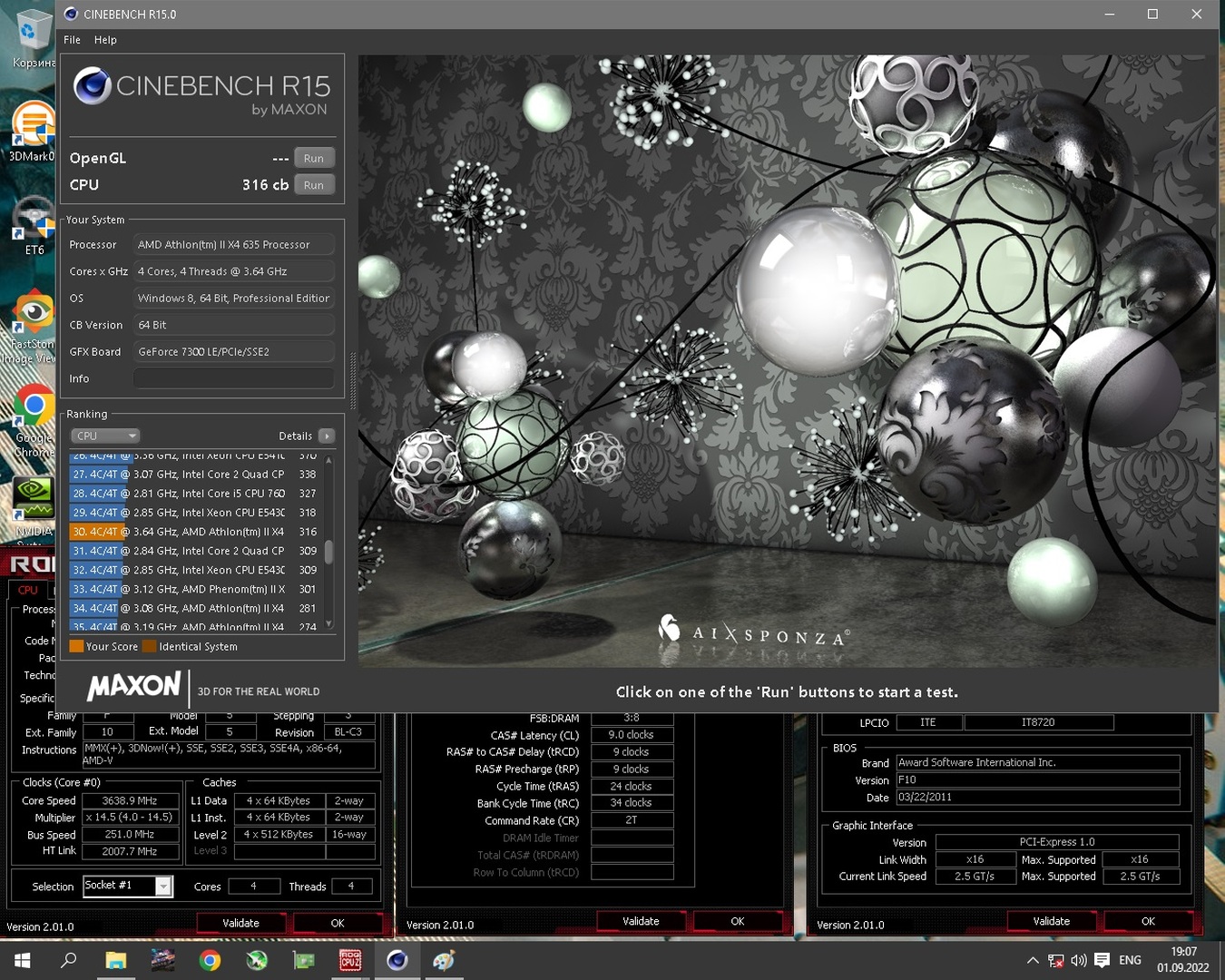Click OK in the CPU-Z mainboard window
The height and width of the screenshot is (980, 1225).
[1148, 921]
